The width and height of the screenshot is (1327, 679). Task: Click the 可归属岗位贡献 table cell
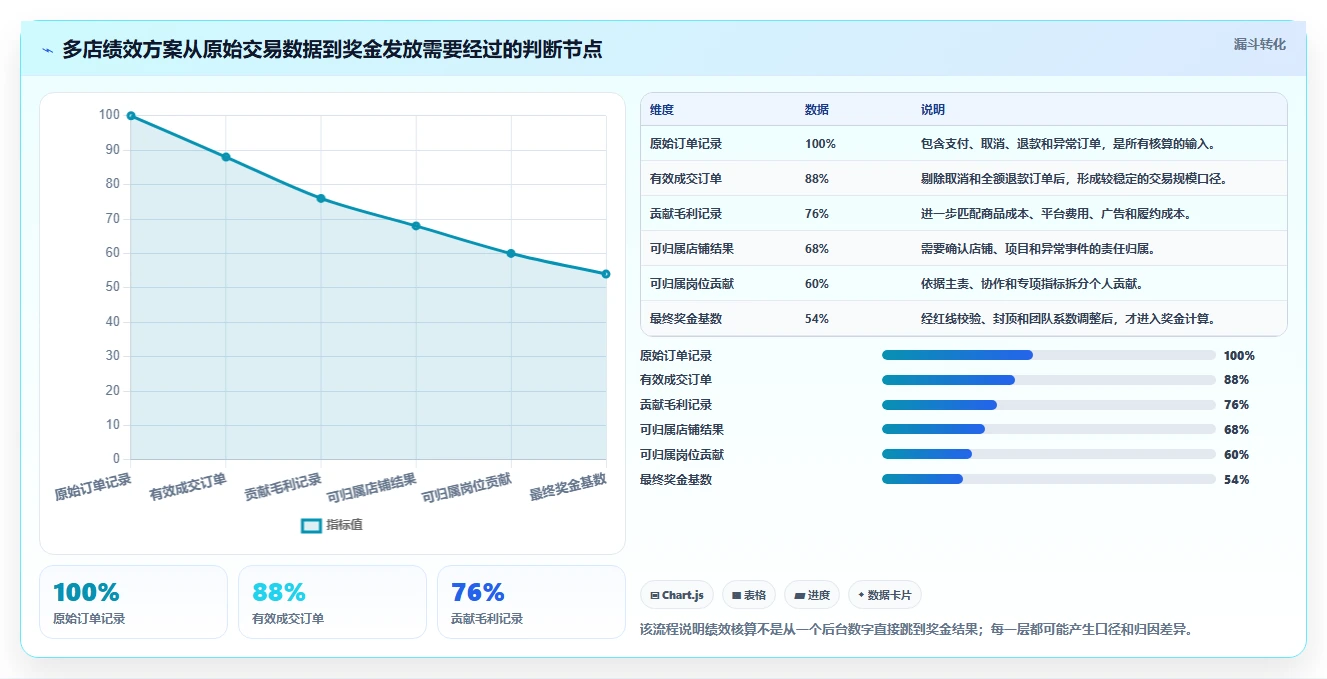click(692, 284)
